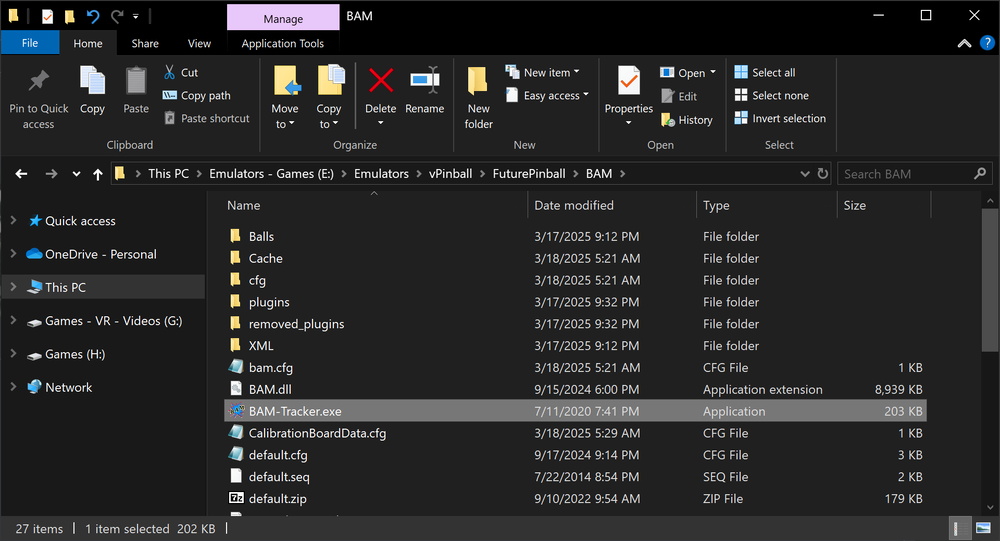Viewport: 1000px width, 541px height.
Task: Click Paste shortcut in the ribbon
Action: pyautogui.click(x=207, y=119)
